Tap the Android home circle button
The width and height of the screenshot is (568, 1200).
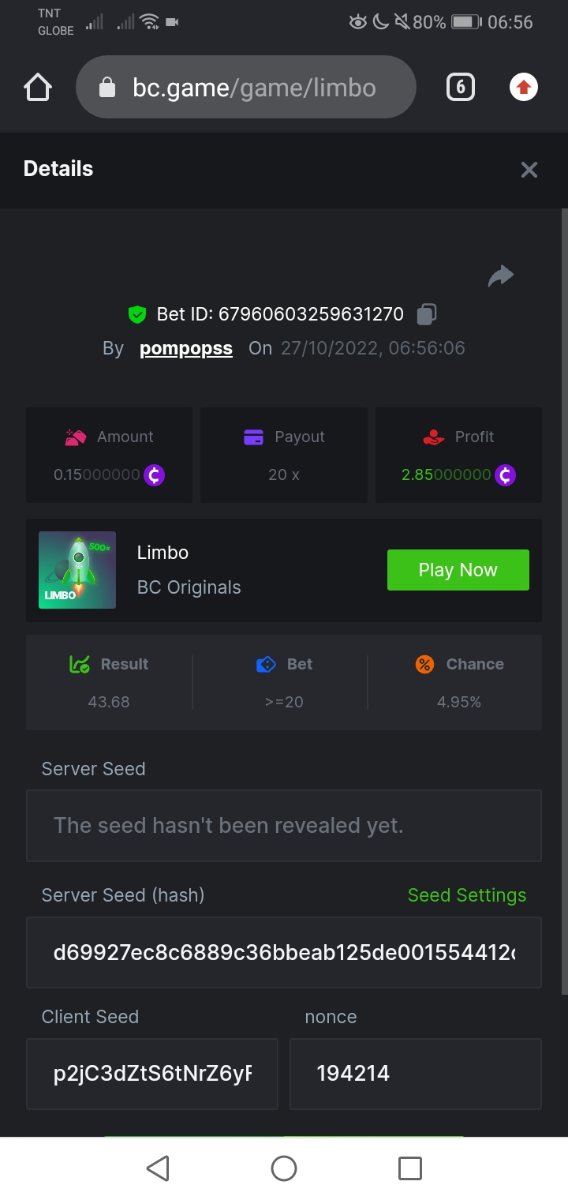click(284, 1168)
